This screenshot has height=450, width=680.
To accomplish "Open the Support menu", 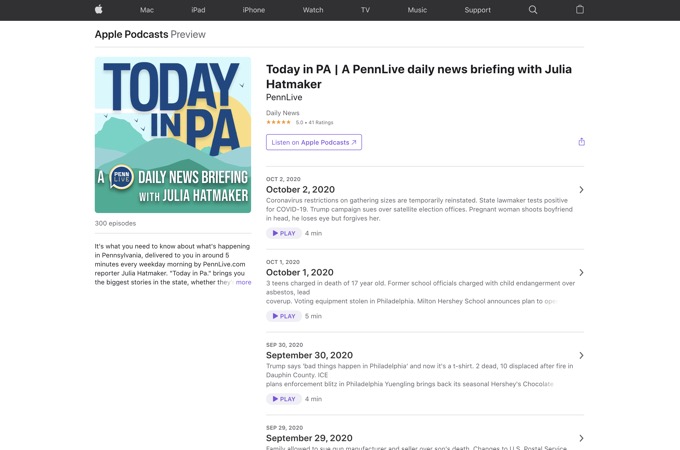I will pos(477,10).
